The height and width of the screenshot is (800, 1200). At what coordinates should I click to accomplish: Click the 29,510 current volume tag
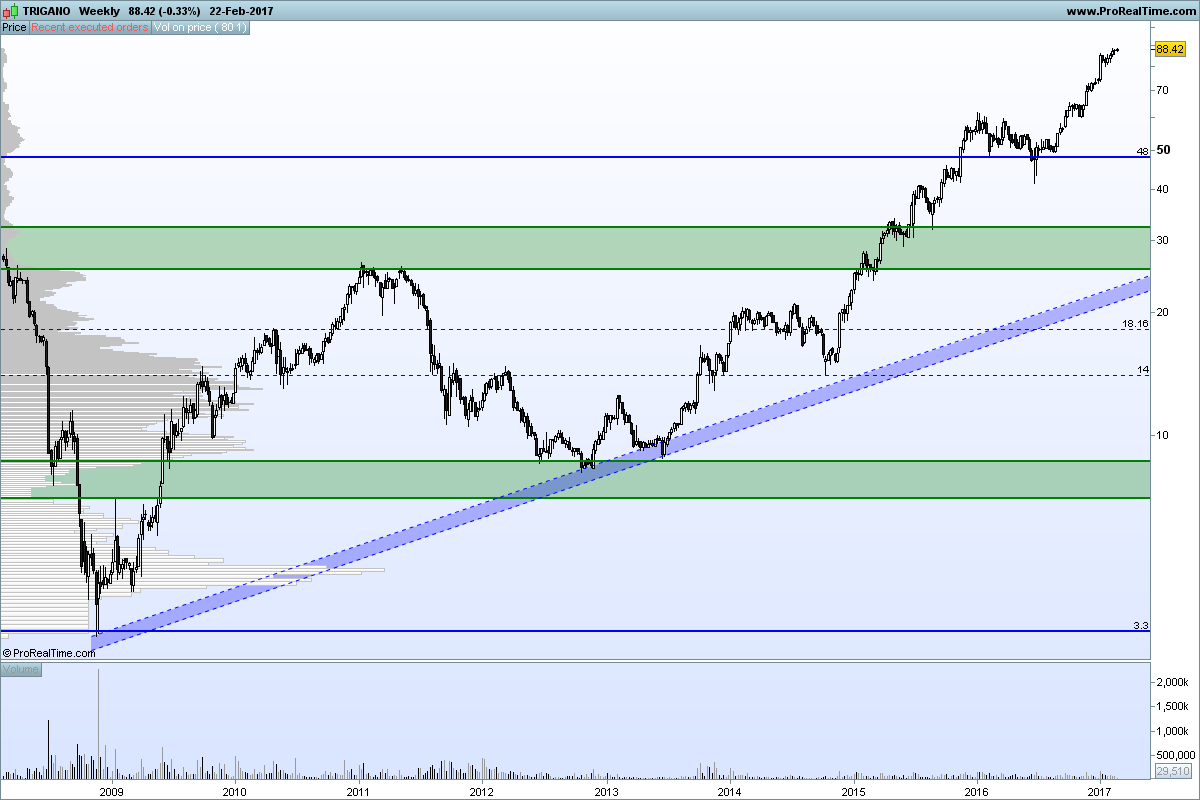pos(1172,771)
